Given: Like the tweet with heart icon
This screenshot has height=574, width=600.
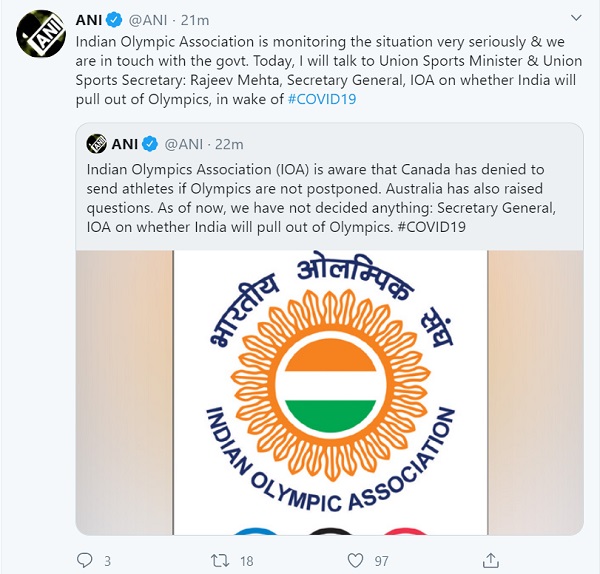Looking at the screenshot, I should [x=355, y=561].
